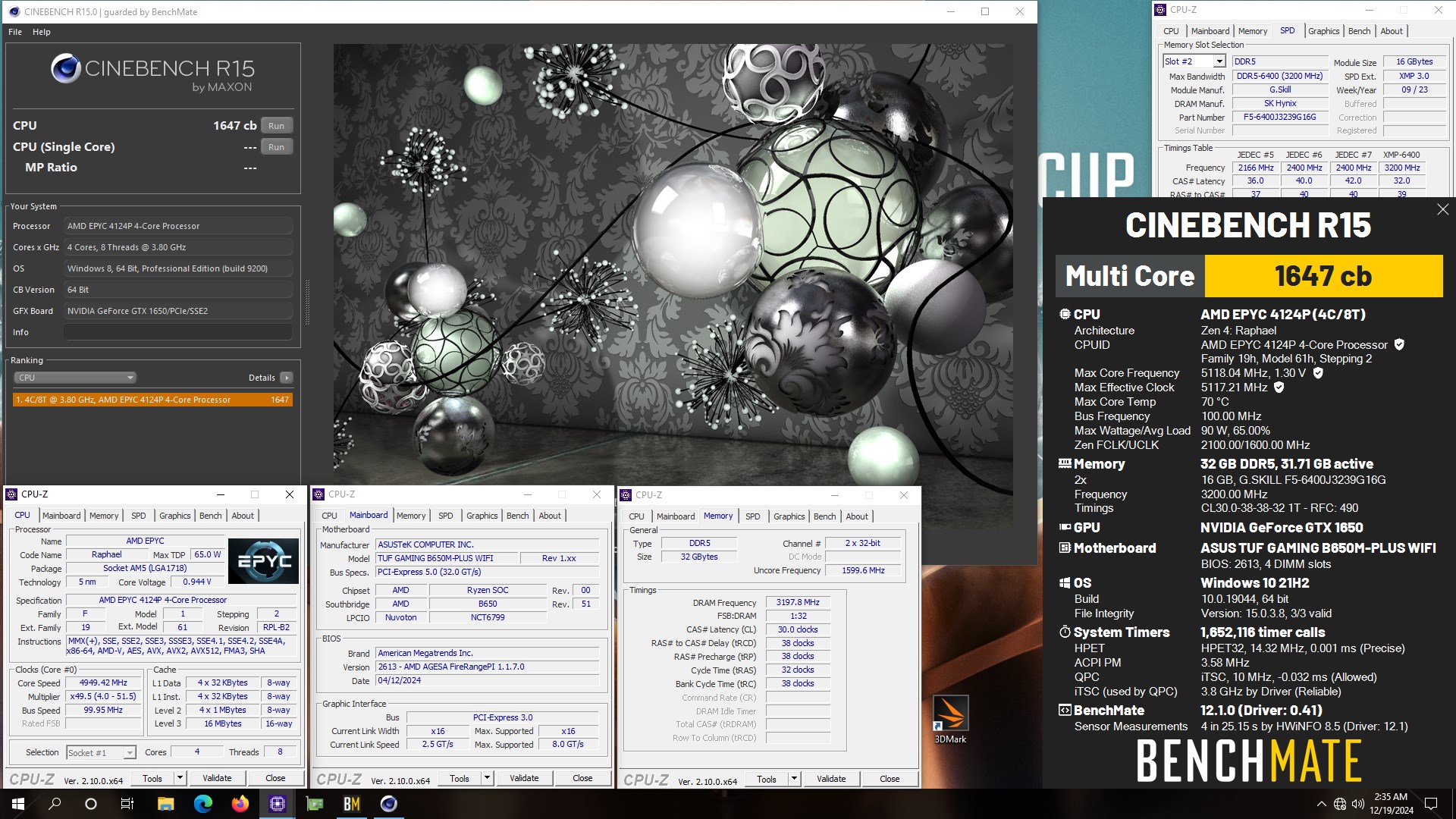The width and height of the screenshot is (1456, 819).
Task: Run the CPU multi-core benchmark
Action: pos(276,126)
